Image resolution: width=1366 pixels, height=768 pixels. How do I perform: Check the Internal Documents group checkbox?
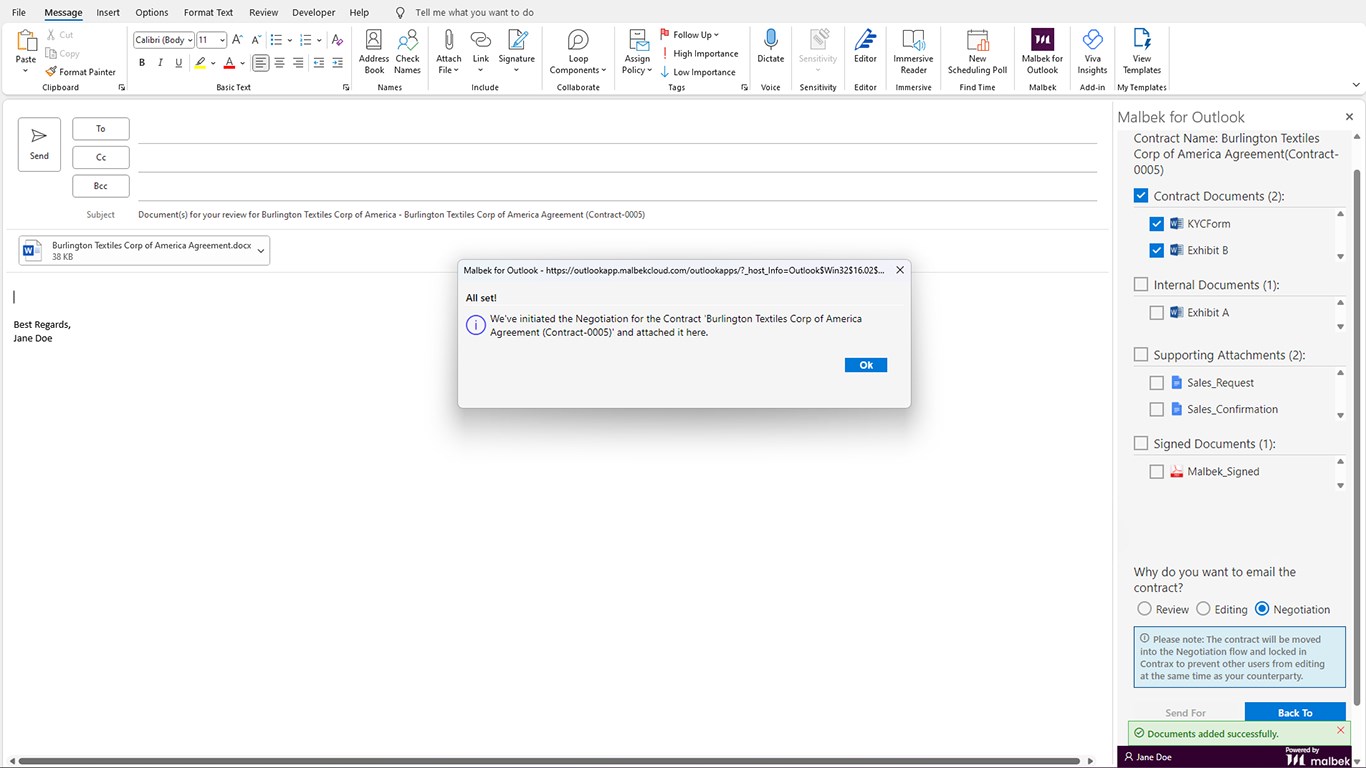click(1141, 285)
